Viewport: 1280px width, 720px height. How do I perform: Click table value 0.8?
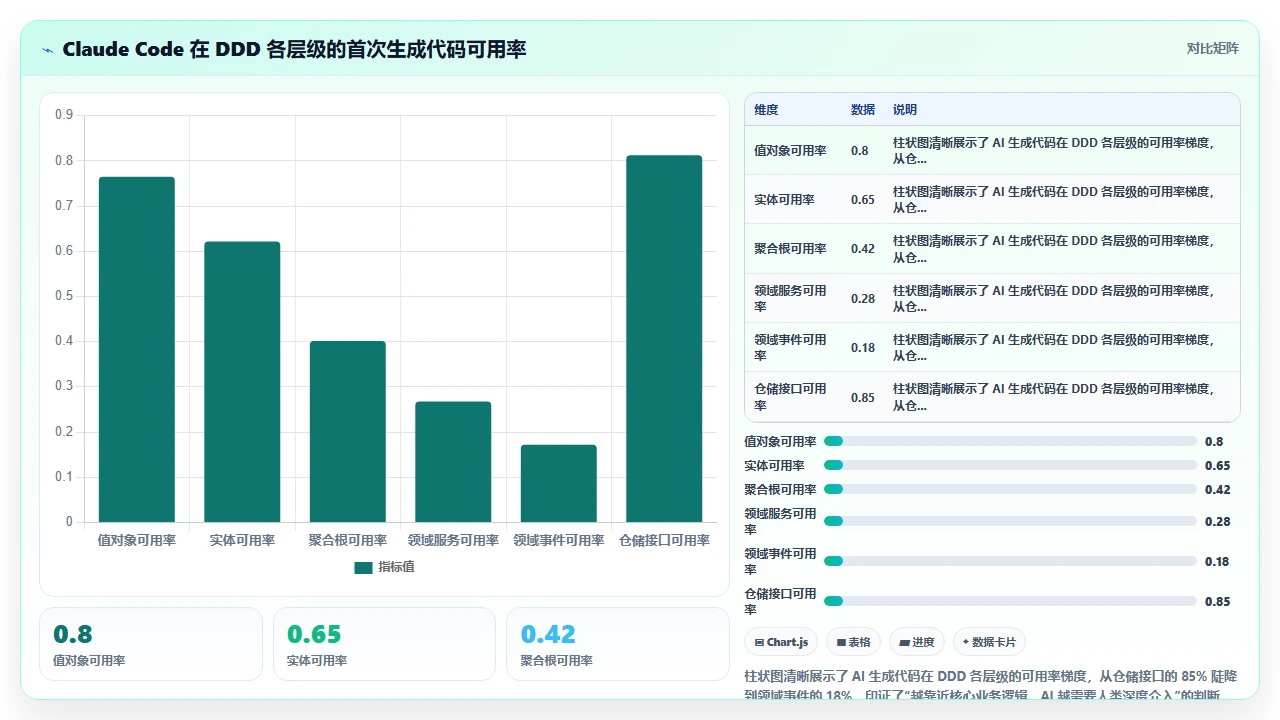[860, 151]
